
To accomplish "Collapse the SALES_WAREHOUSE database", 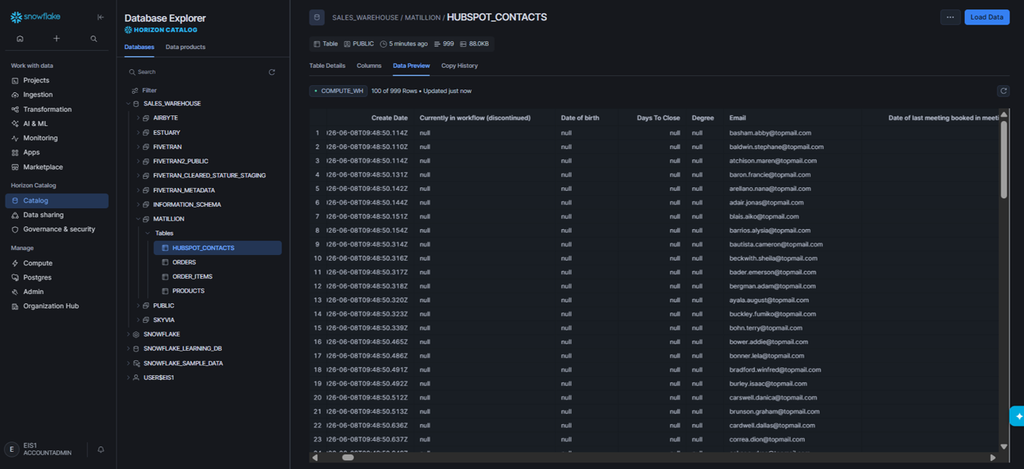I will (128, 104).
